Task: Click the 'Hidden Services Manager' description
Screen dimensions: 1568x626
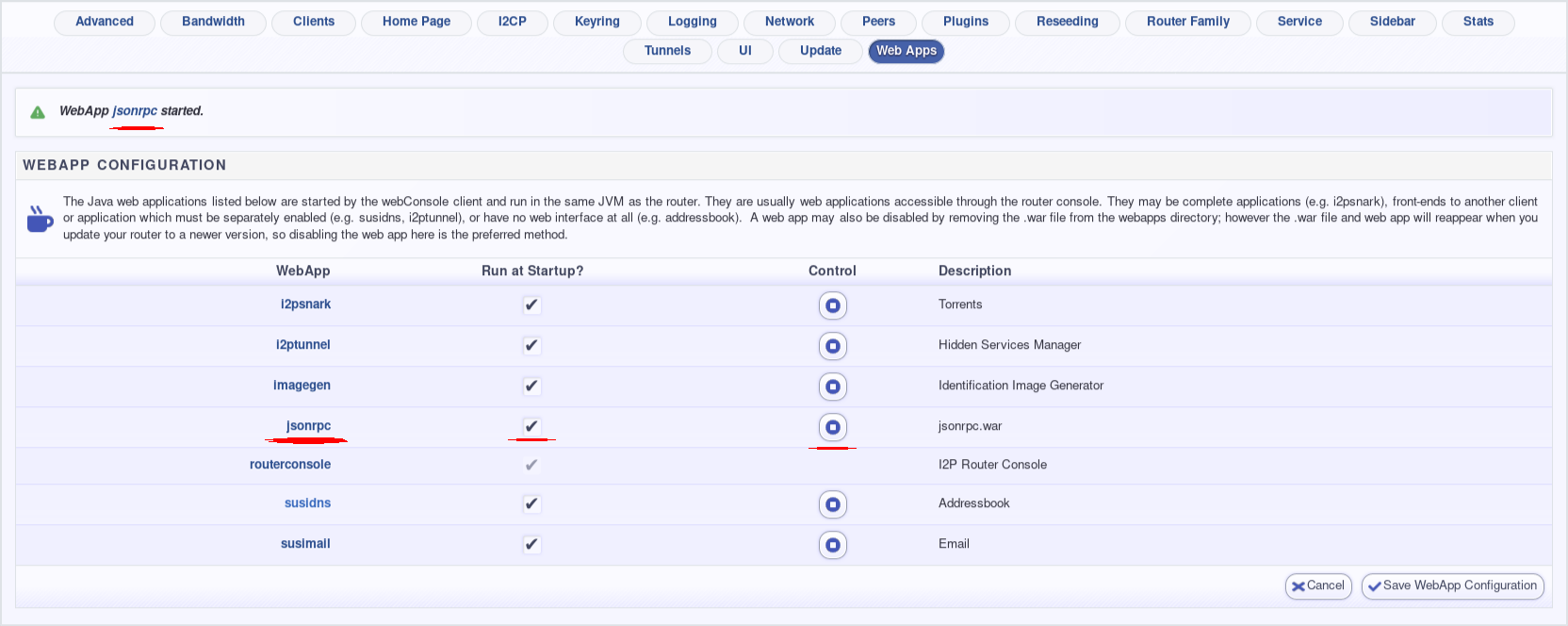Action: coord(1009,345)
